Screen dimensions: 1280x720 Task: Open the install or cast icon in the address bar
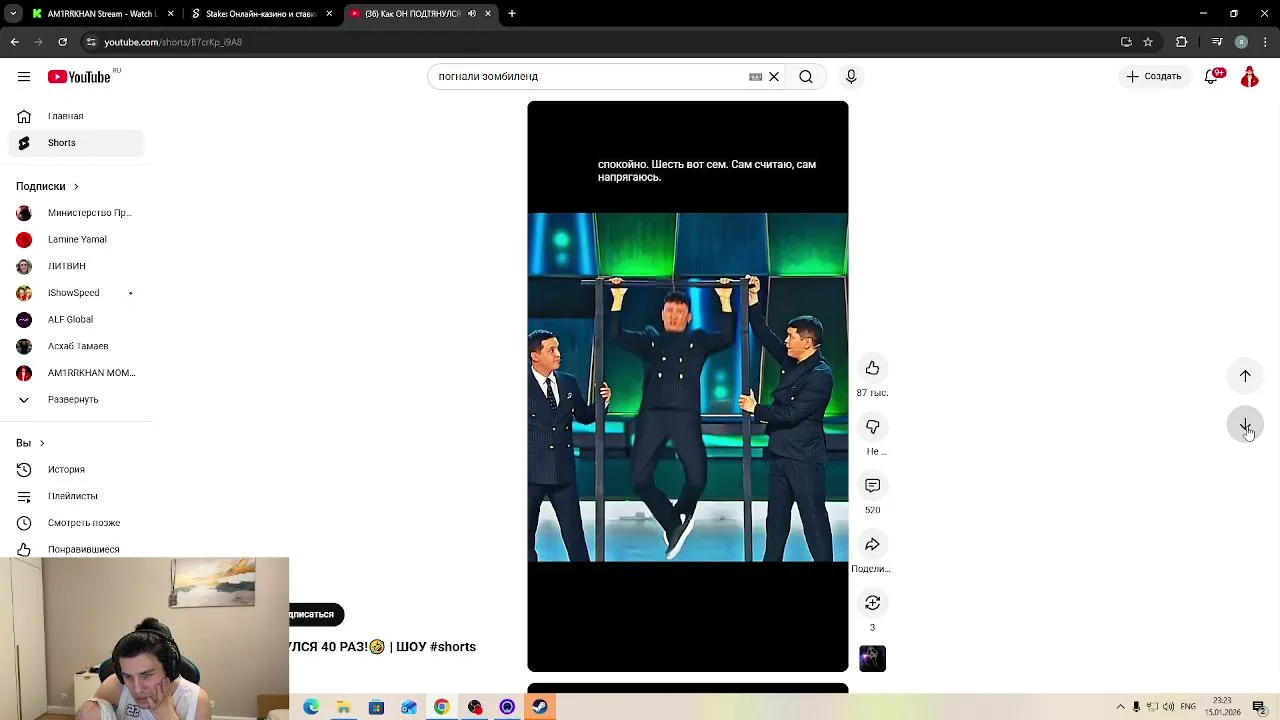click(x=1126, y=42)
